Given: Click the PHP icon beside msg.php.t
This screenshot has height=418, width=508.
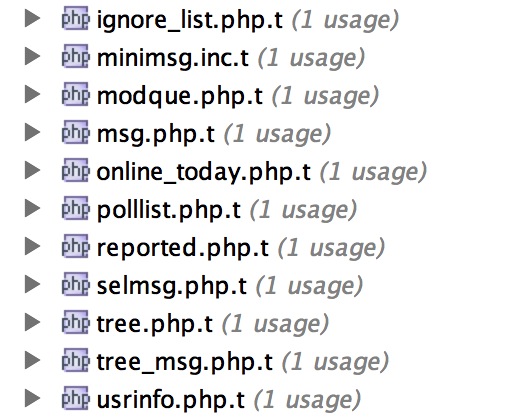Looking at the screenshot, I should click(x=76, y=132).
